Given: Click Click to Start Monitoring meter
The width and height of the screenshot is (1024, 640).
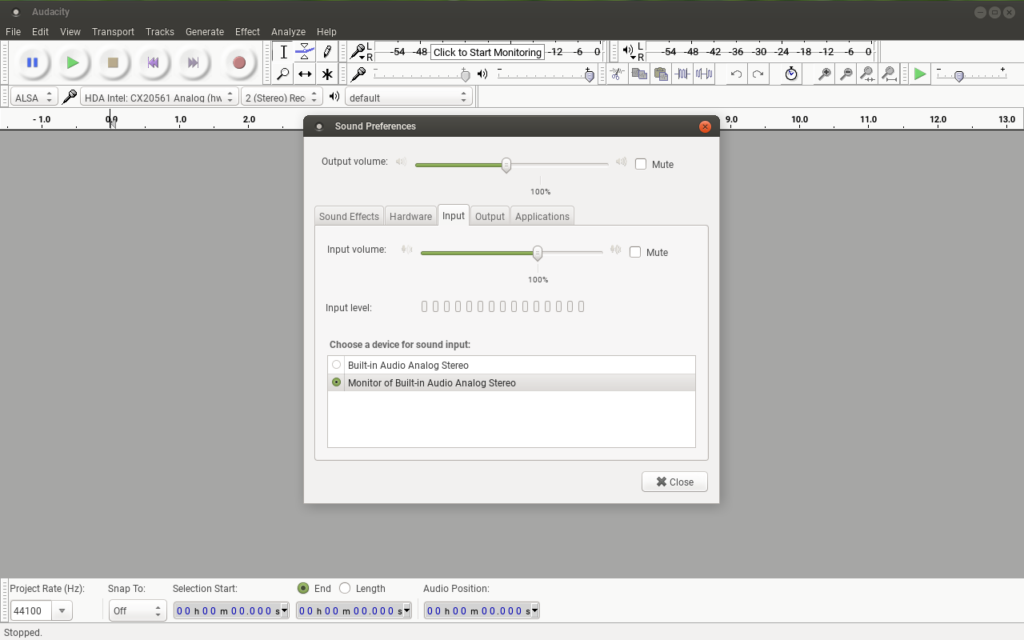Looking at the screenshot, I should click(487, 52).
